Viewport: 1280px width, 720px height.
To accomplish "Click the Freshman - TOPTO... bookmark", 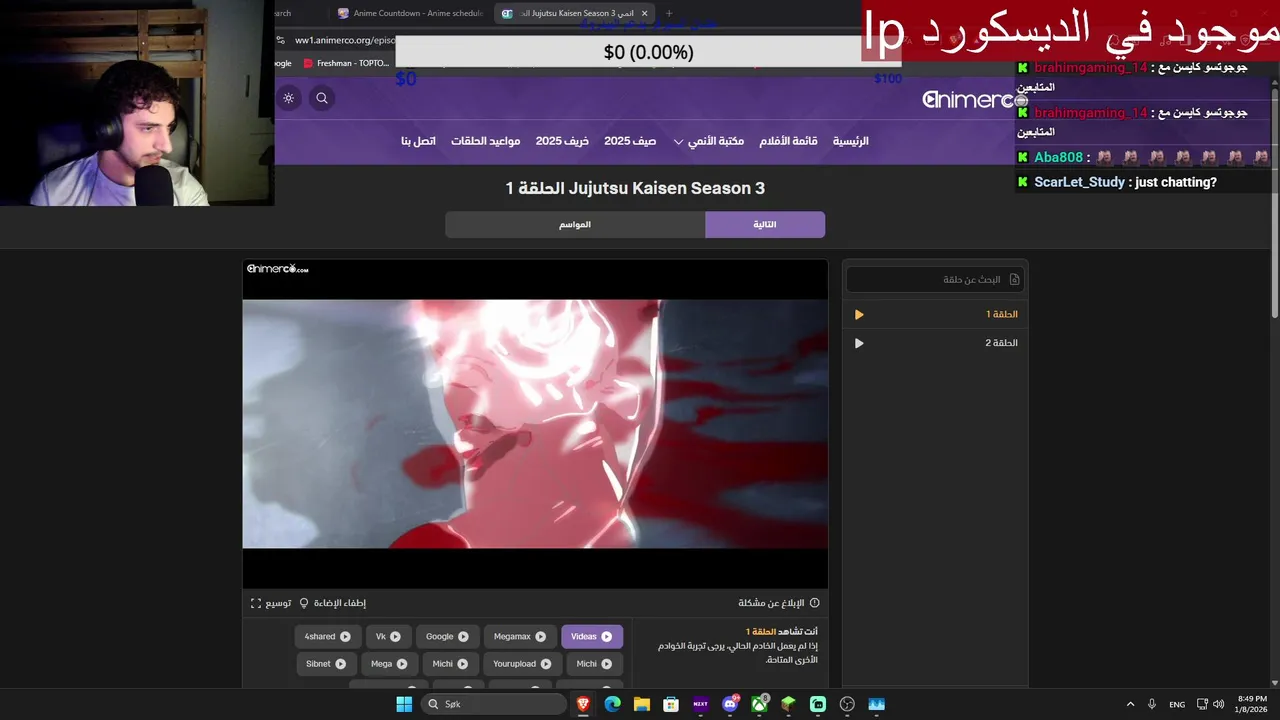I will 346,63.
